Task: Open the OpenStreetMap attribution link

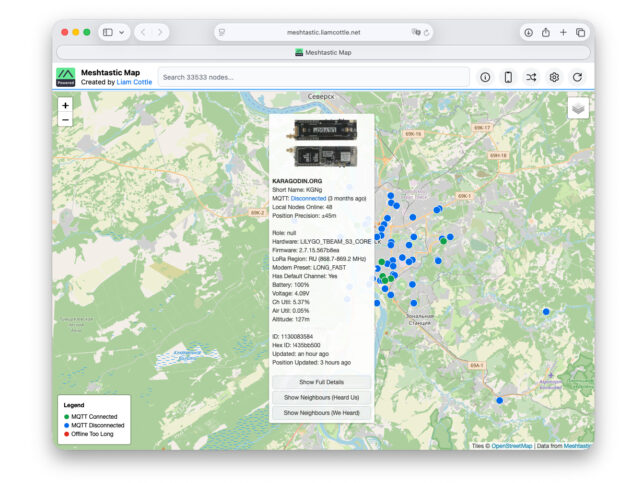Action: [x=512, y=446]
